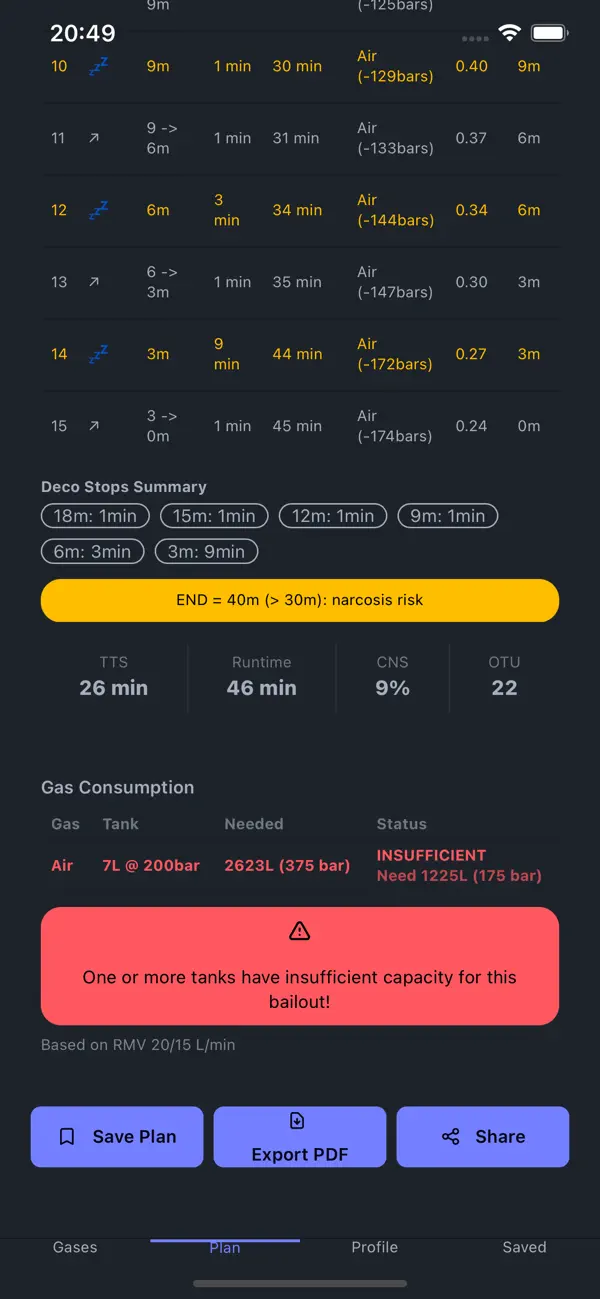
Task: Tap the download icon above Export PDF
Action: coord(297,1121)
